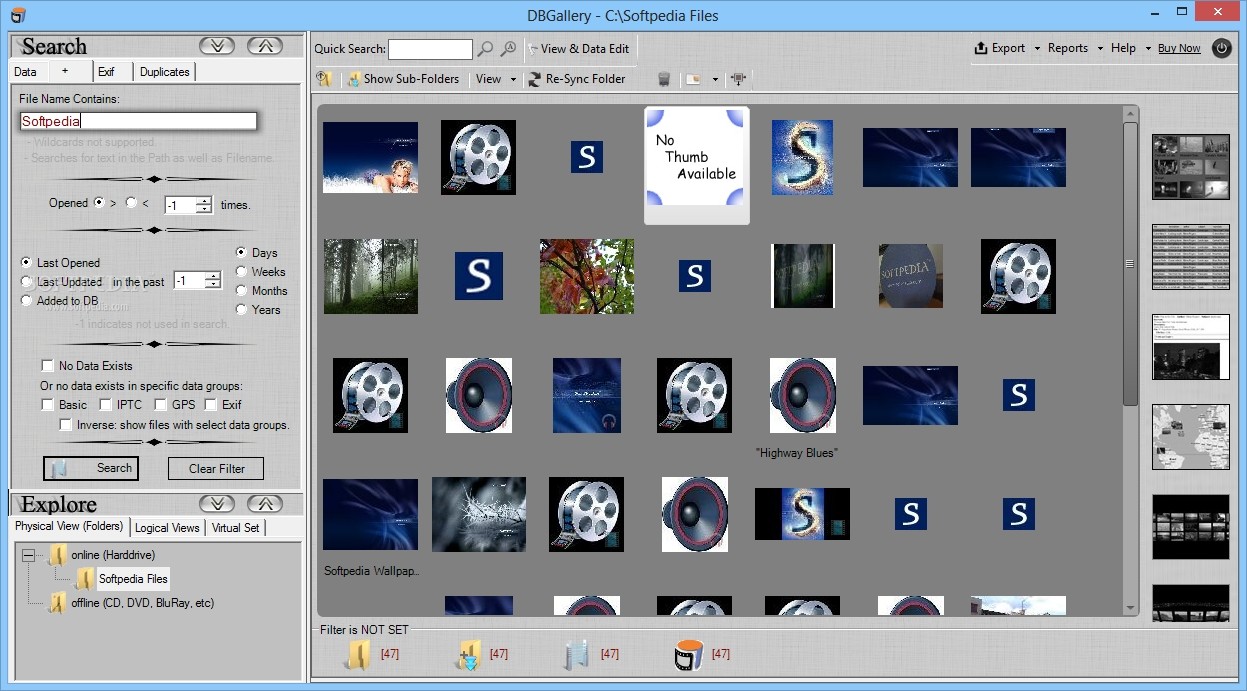Select Opened greater-than radio button
The width and height of the screenshot is (1247, 691).
pos(99,202)
